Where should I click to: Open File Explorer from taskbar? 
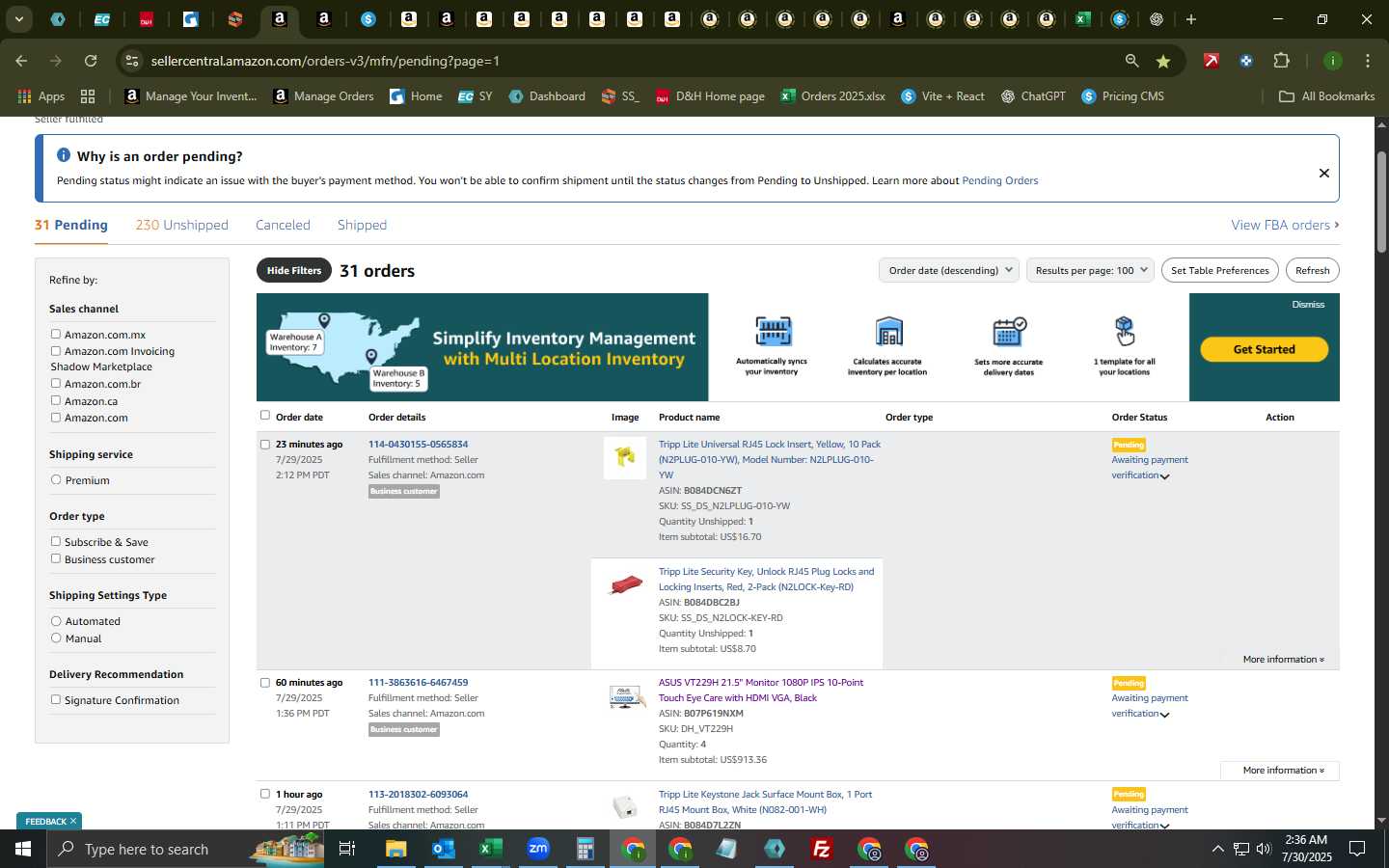coord(396,849)
